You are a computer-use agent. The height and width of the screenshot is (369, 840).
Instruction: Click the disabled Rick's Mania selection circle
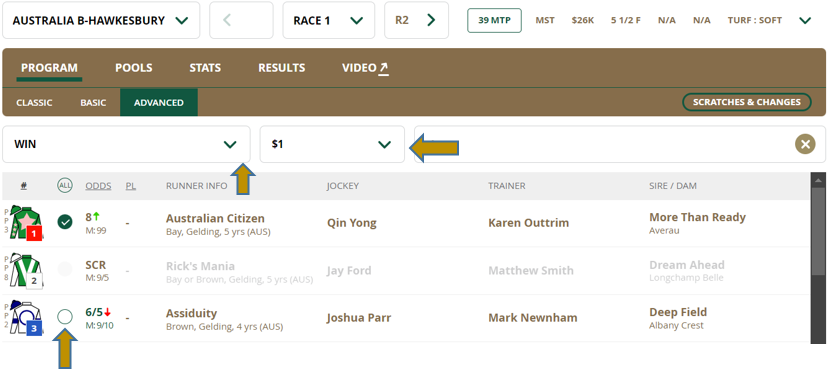pos(65,269)
